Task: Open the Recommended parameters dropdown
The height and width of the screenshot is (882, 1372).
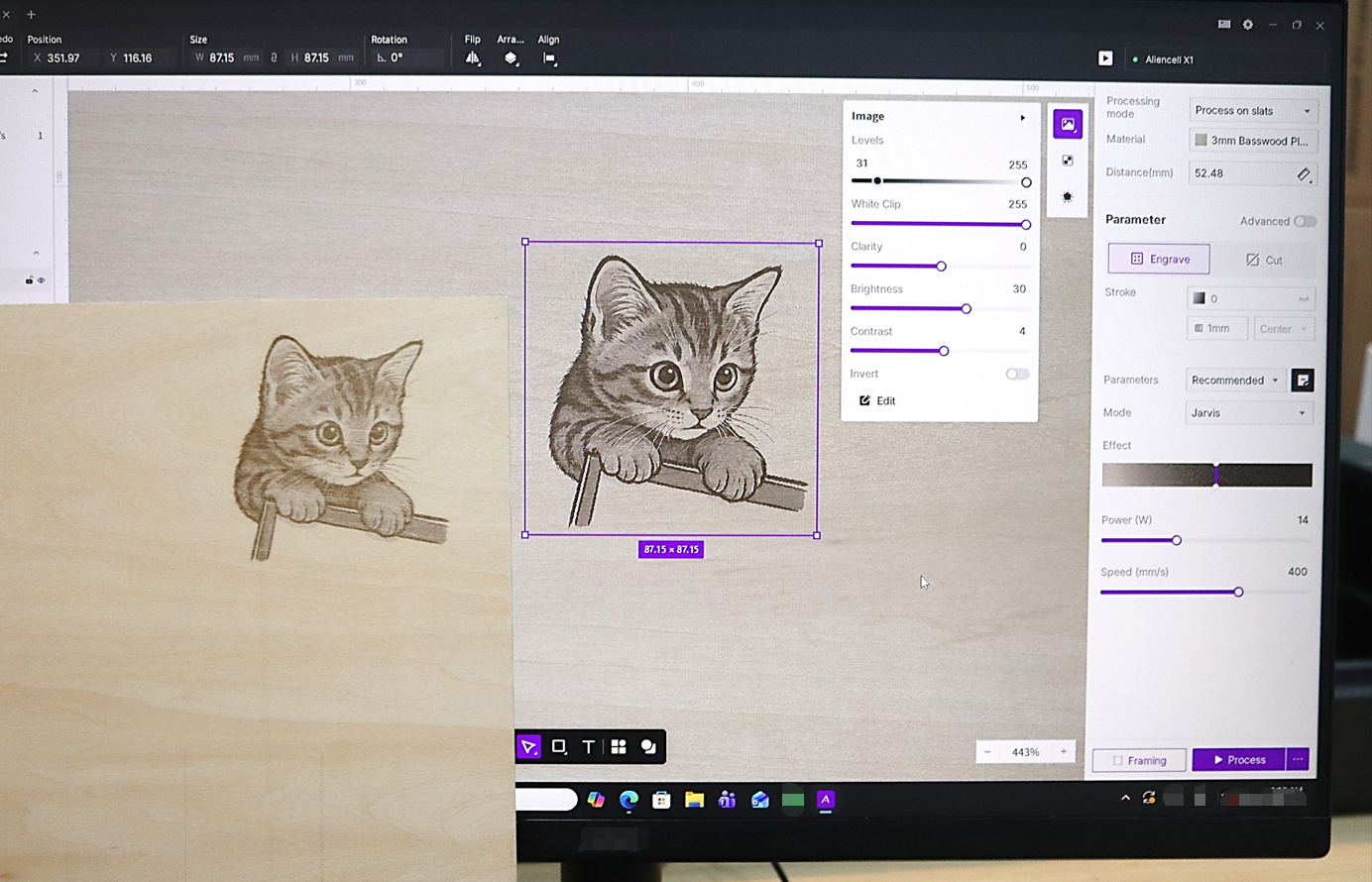Action: pyautogui.click(x=1235, y=381)
